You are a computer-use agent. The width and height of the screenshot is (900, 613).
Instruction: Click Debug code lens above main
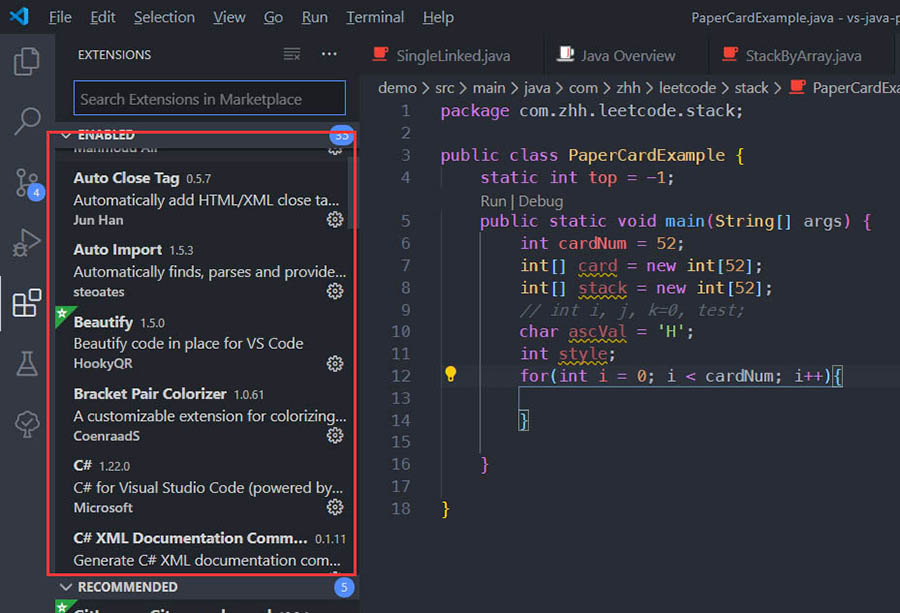(x=541, y=201)
